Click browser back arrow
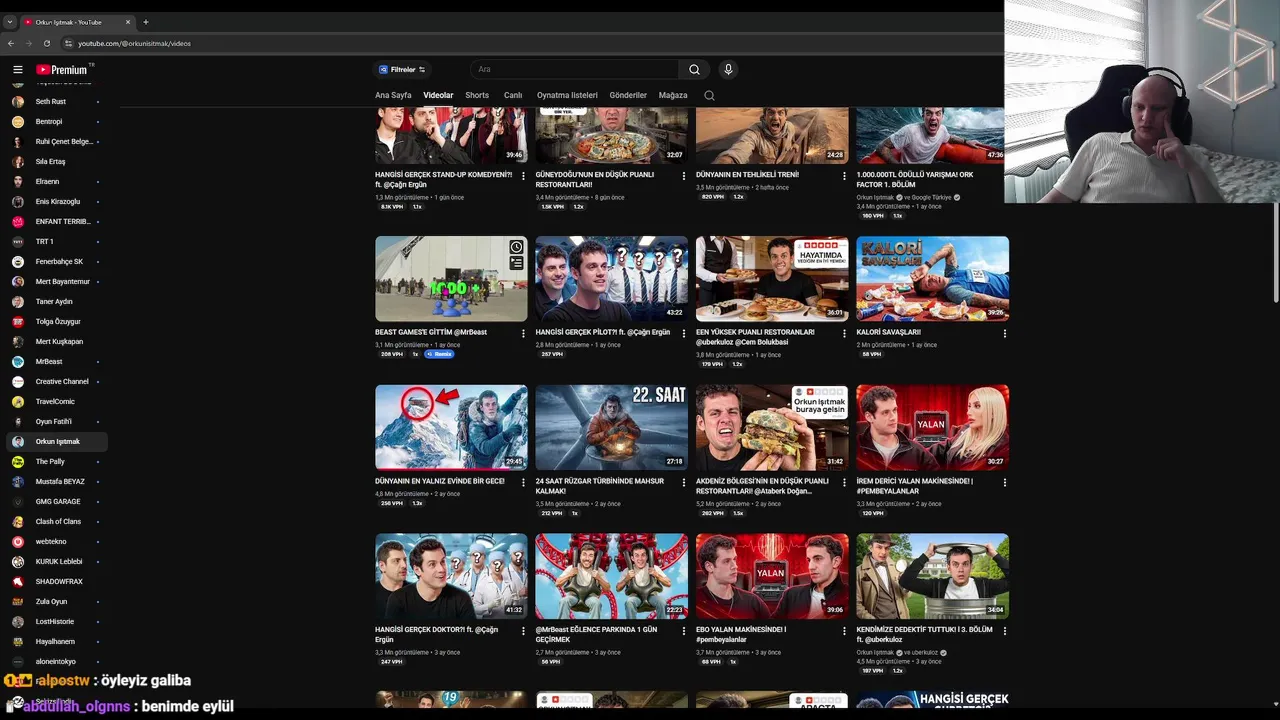This screenshot has width=1280, height=720. click(x=11, y=43)
